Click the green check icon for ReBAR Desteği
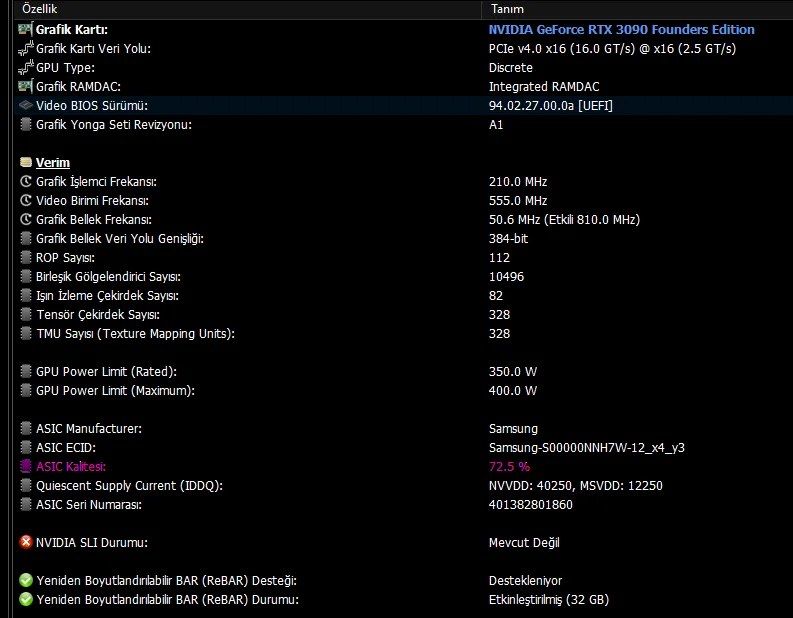 tap(25, 580)
